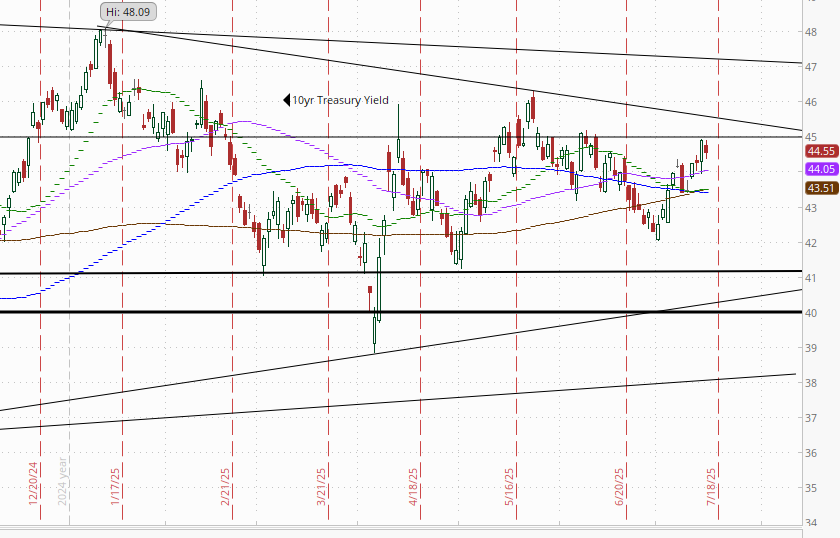Select the 5/16/25 date marker
840x538 pixels.
click(x=509, y=486)
